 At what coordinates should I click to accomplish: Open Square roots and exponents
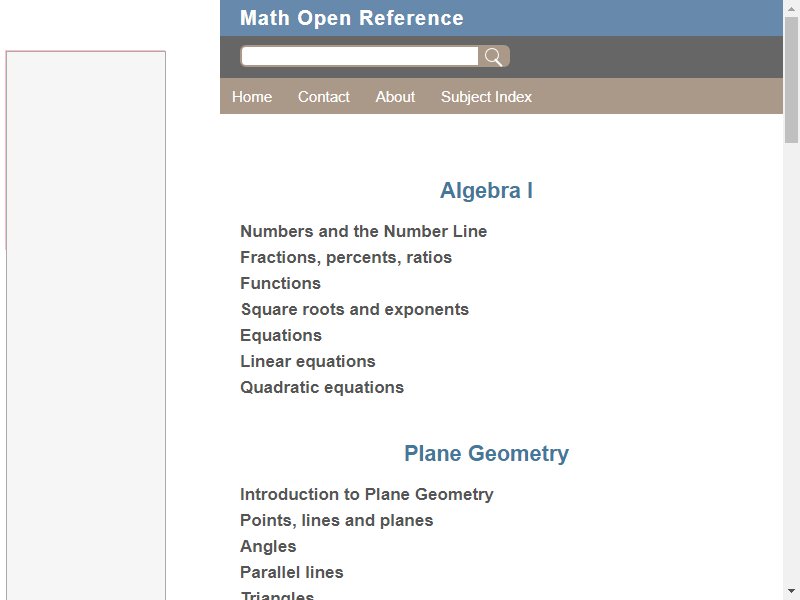354,309
